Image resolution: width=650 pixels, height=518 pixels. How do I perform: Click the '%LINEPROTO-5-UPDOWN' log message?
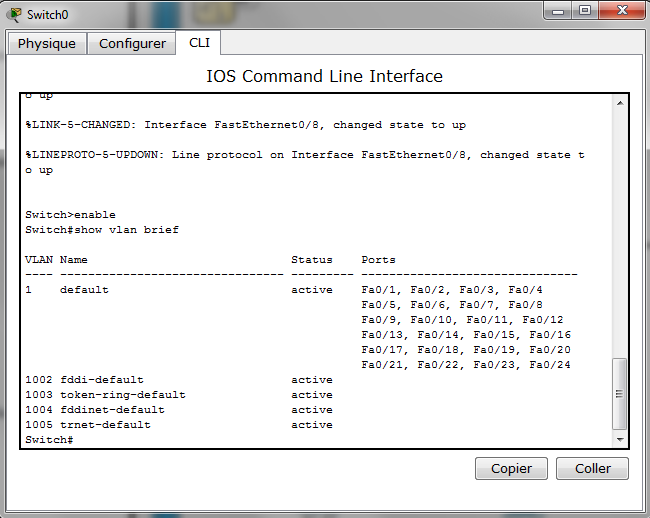point(305,162)
